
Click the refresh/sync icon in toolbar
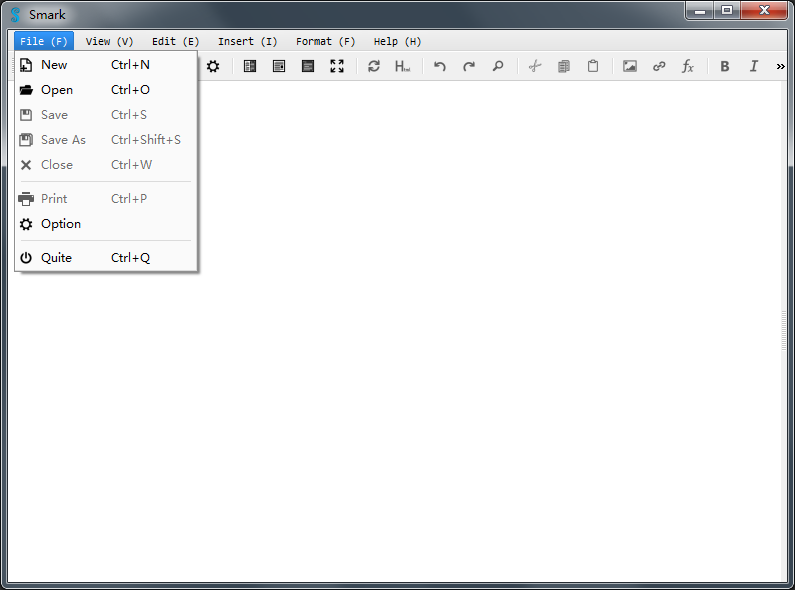point(374,66)
